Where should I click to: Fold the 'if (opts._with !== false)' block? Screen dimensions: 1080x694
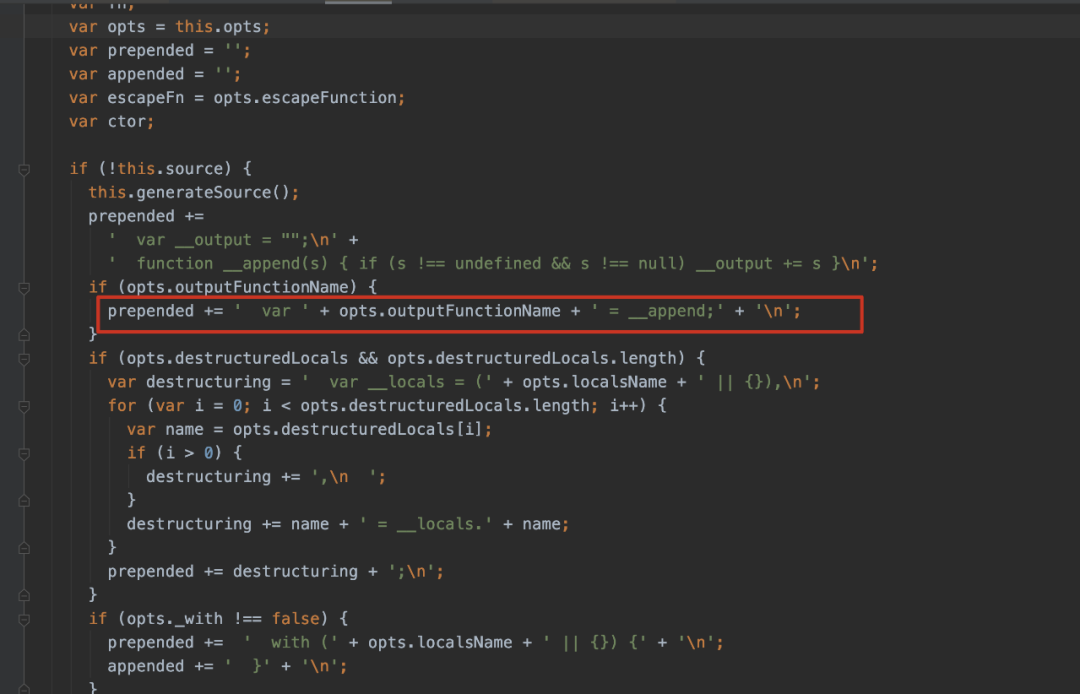[x=24, y=619]
